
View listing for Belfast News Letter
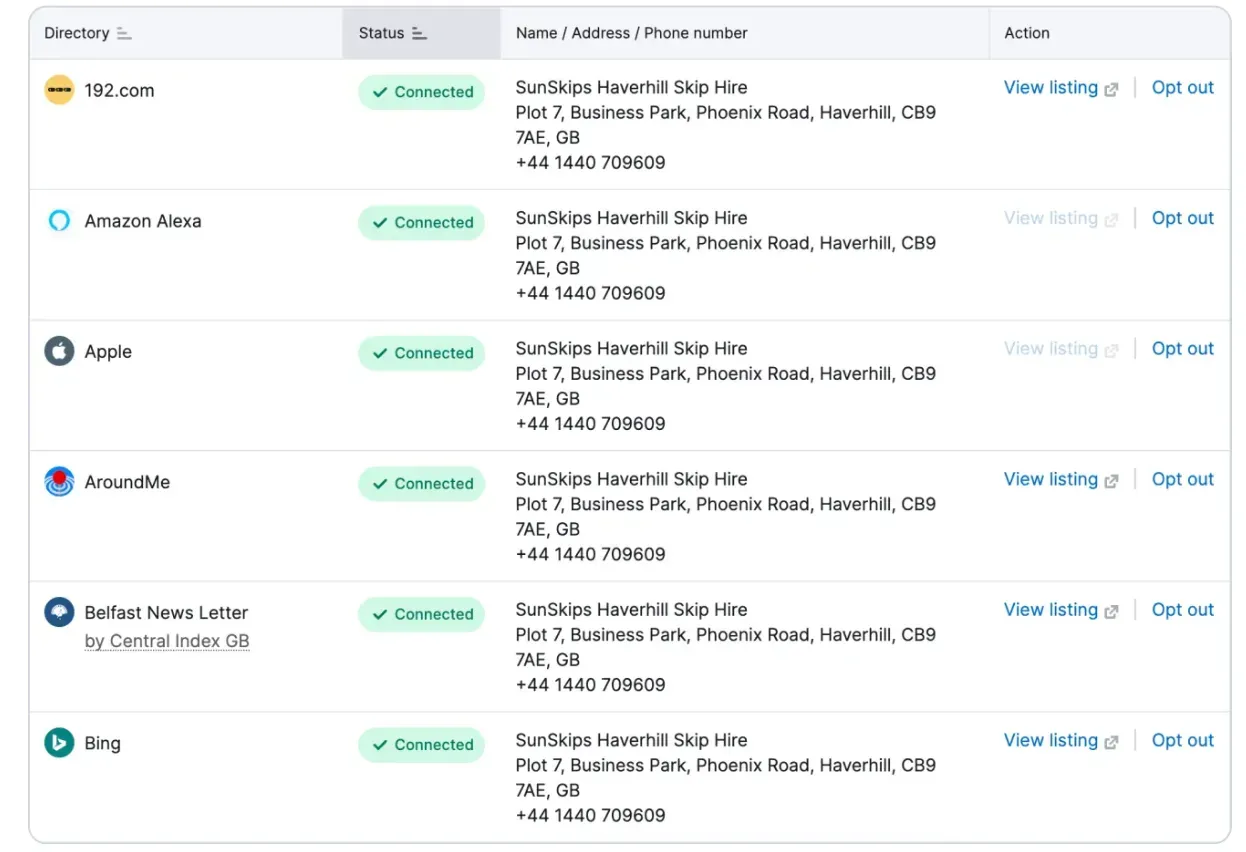pos(1051,609)
